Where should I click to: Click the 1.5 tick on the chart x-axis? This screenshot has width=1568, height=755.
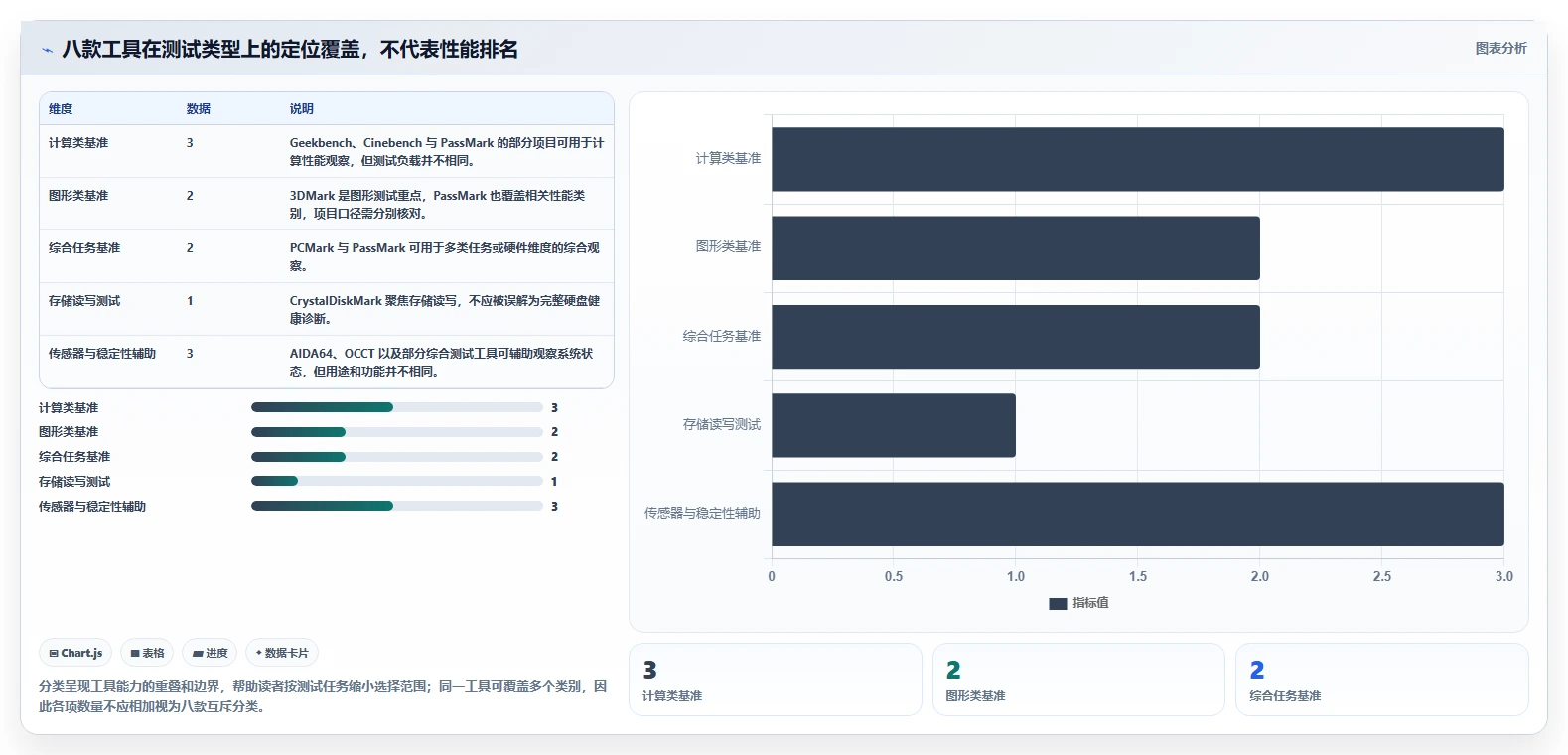pos(1138,576)
